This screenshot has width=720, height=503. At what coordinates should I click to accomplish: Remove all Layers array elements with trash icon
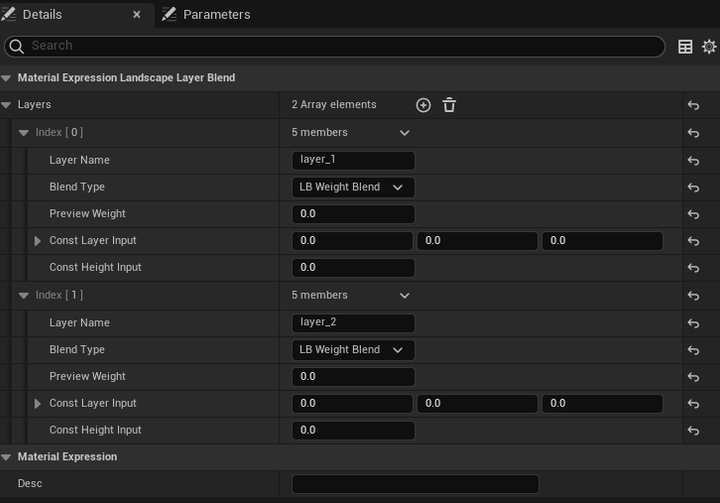pos(449,105)
